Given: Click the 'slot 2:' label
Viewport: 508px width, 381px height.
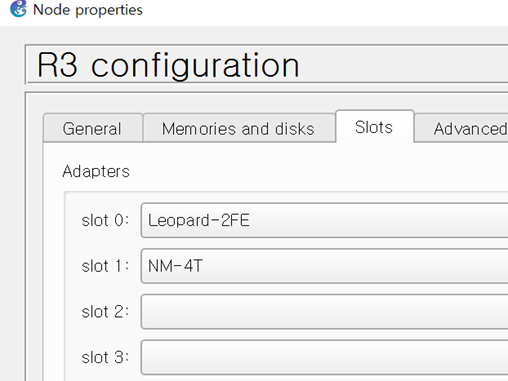Looking at the screenshot, I should [105, 312].
